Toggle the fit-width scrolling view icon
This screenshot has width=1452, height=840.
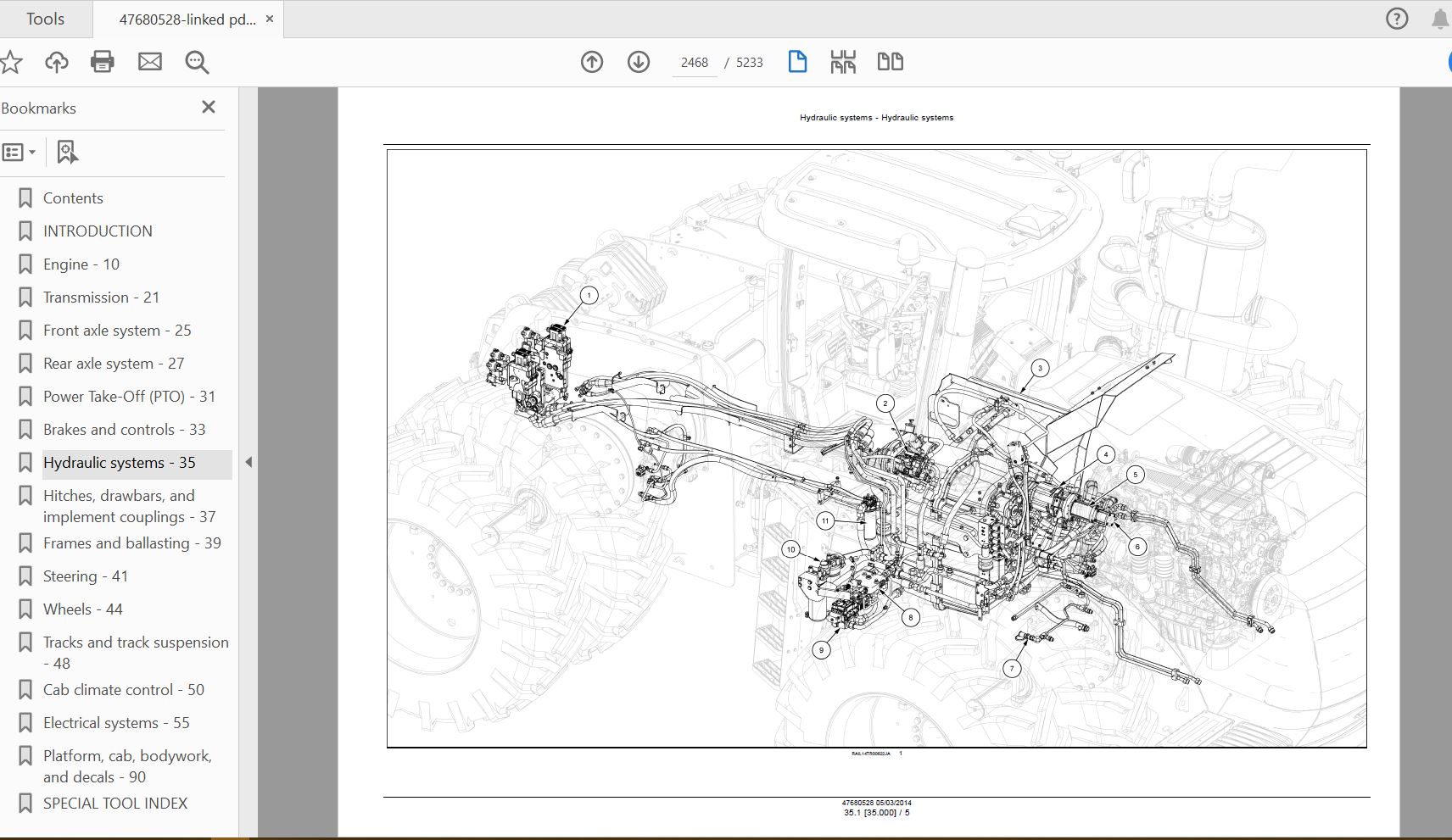tap(843, 62)
